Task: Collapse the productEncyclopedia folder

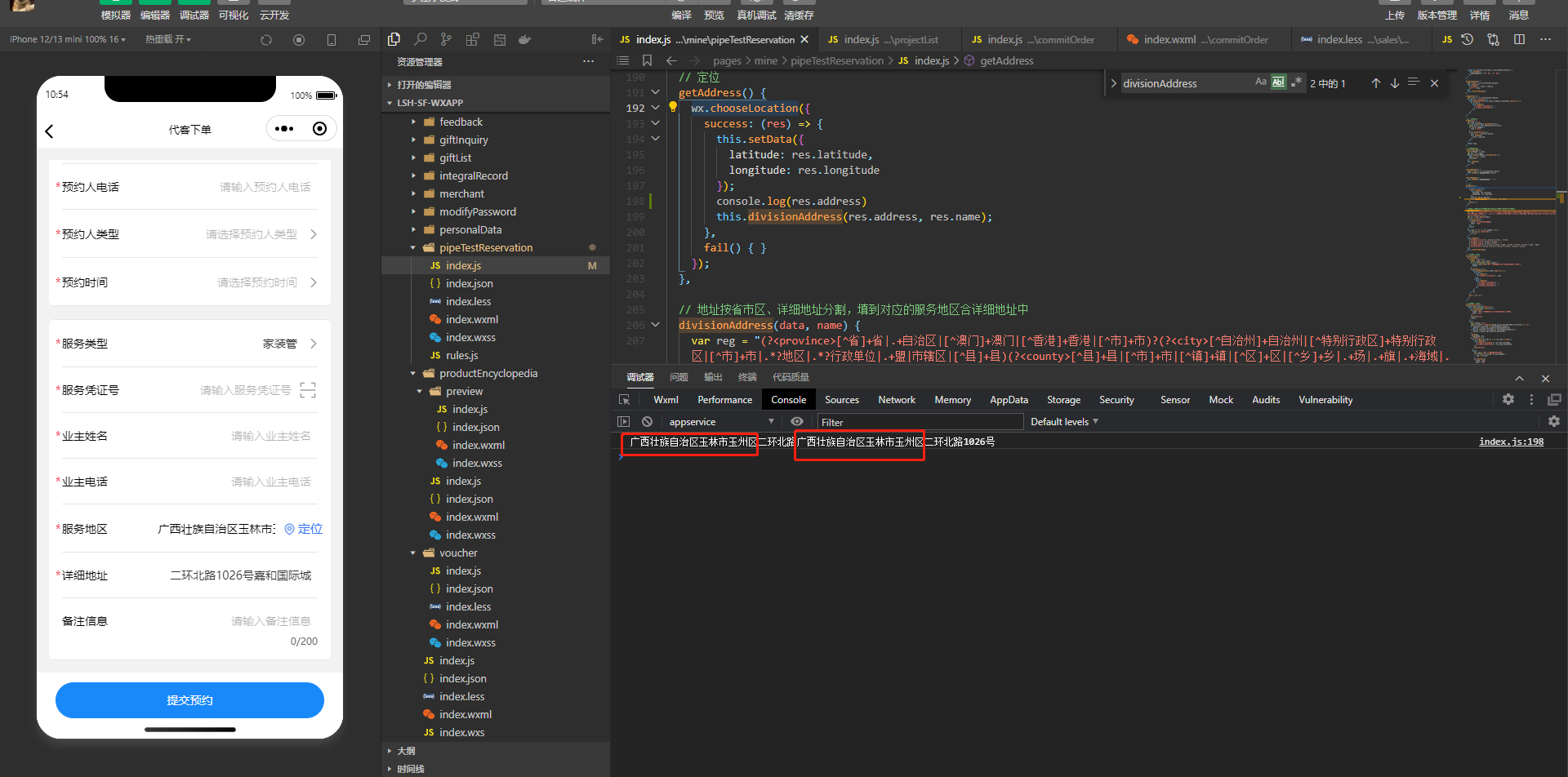Action: click(x=488, y=373)
